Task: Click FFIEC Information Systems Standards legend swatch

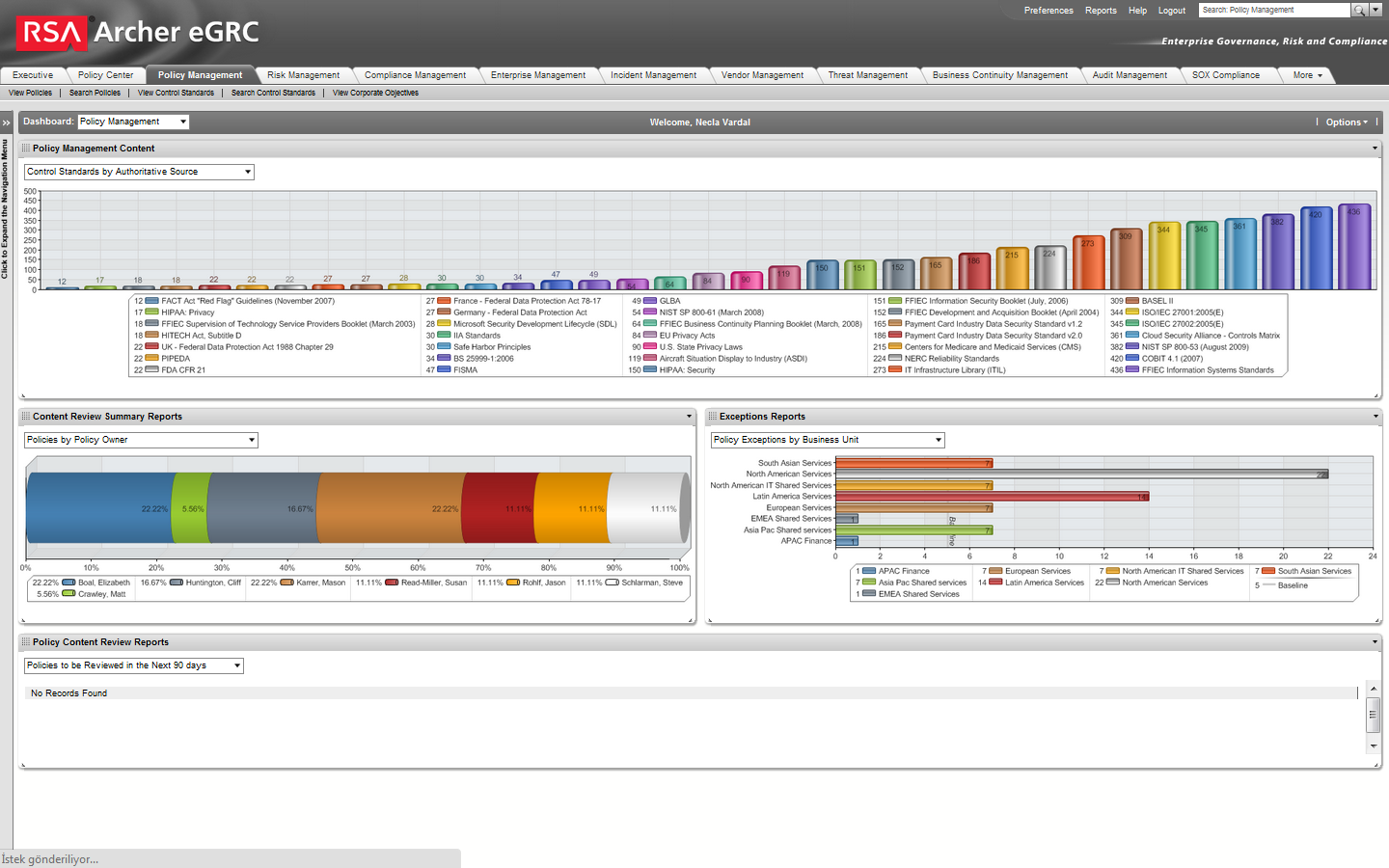Action: click(1132, 370)
